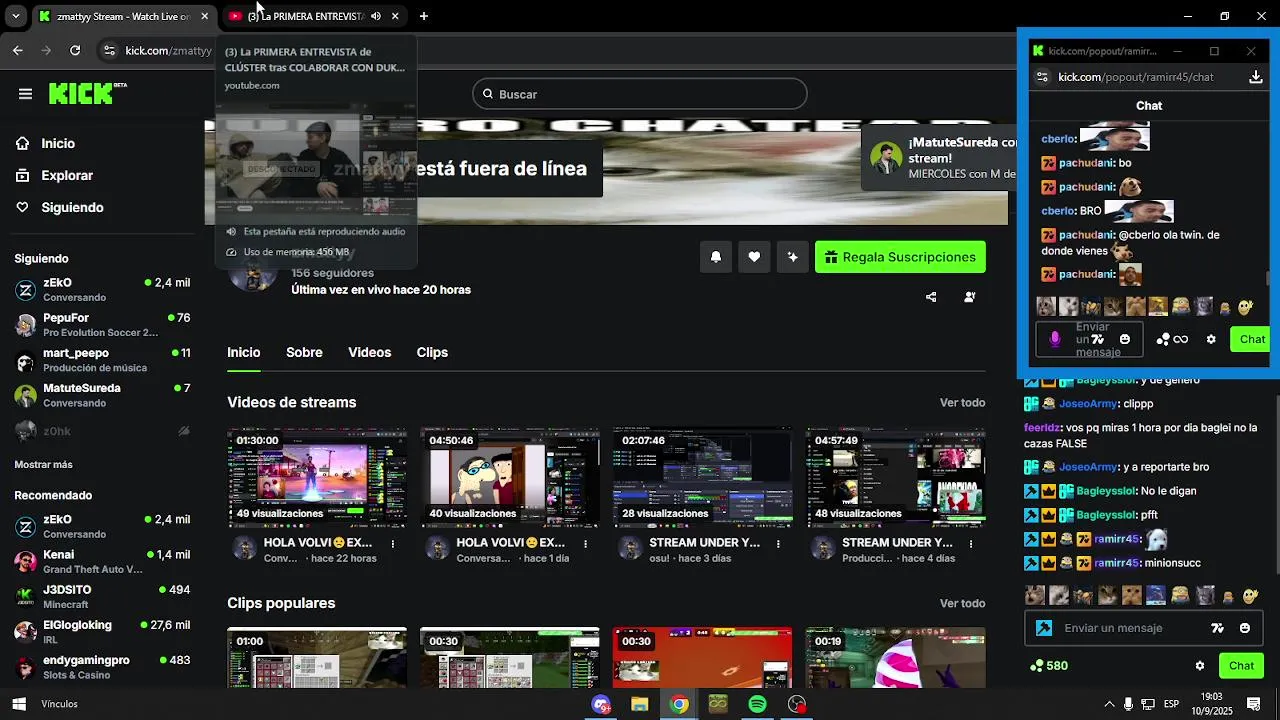Open J3DSITO channel in Recomendado list
Screen dimensions: 1280x720
(102, 596)
